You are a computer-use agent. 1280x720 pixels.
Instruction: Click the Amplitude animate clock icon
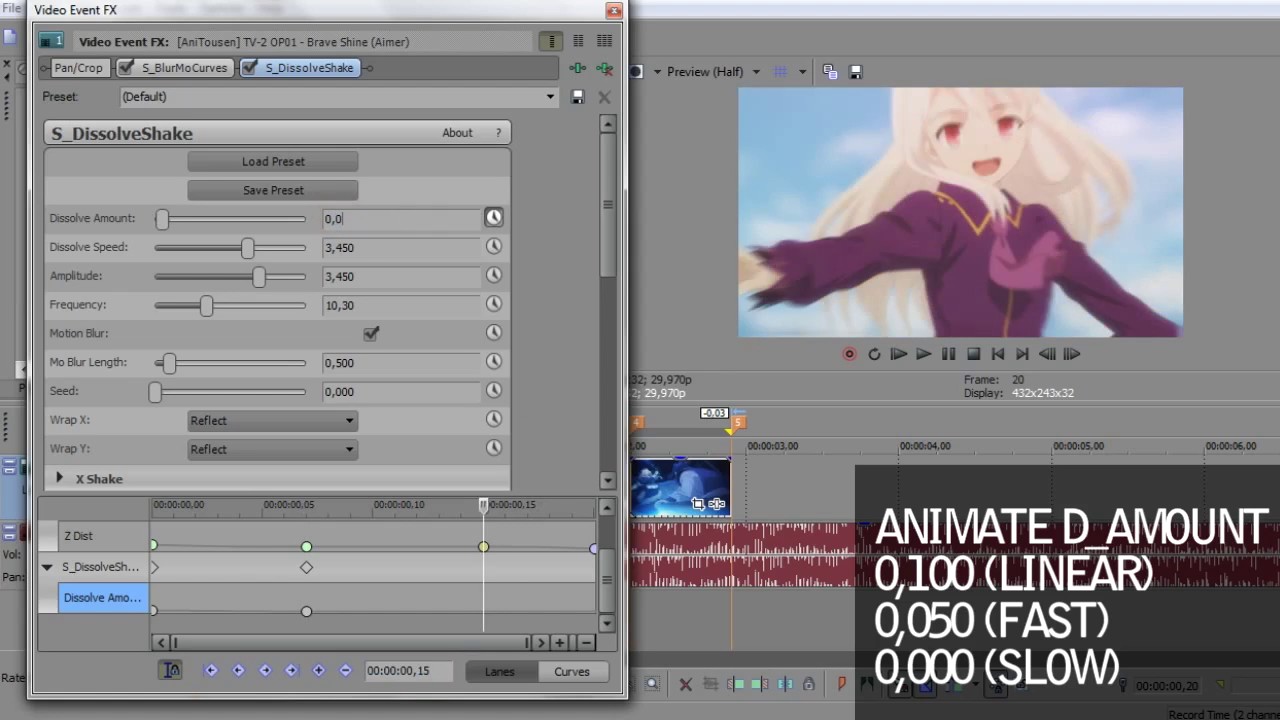tap(494, 276)
